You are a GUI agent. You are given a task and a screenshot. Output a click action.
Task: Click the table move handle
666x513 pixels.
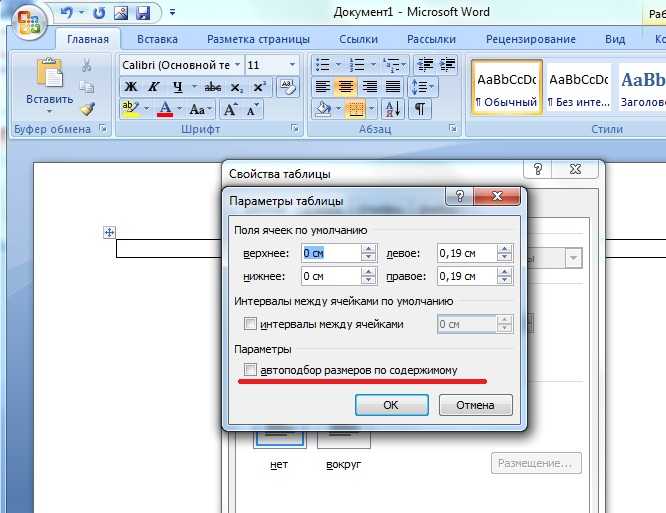109,232
